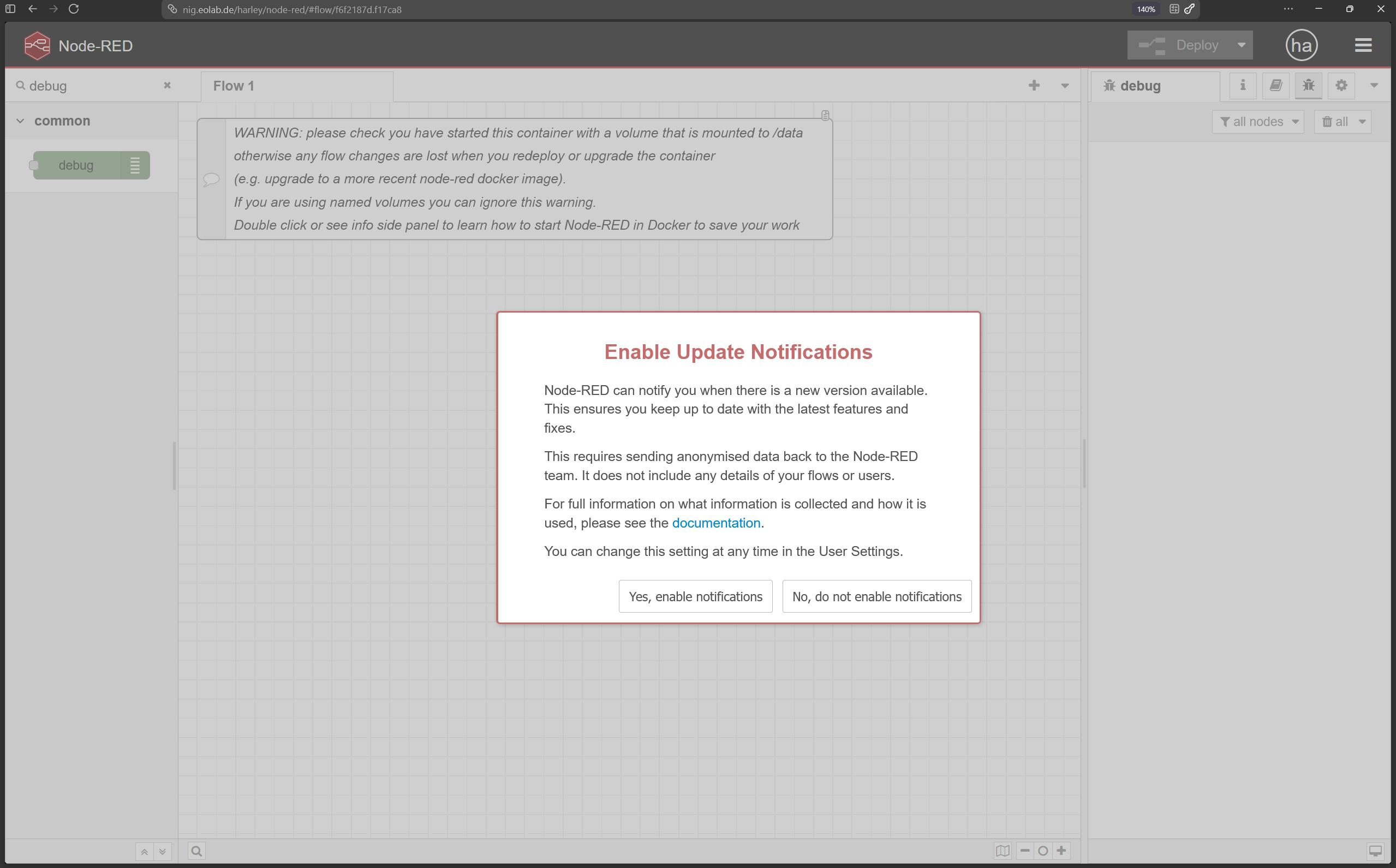Click the Deploy button
Image resolution: width=1396 pixels, height=868 pixels.
coord(1178,45)
